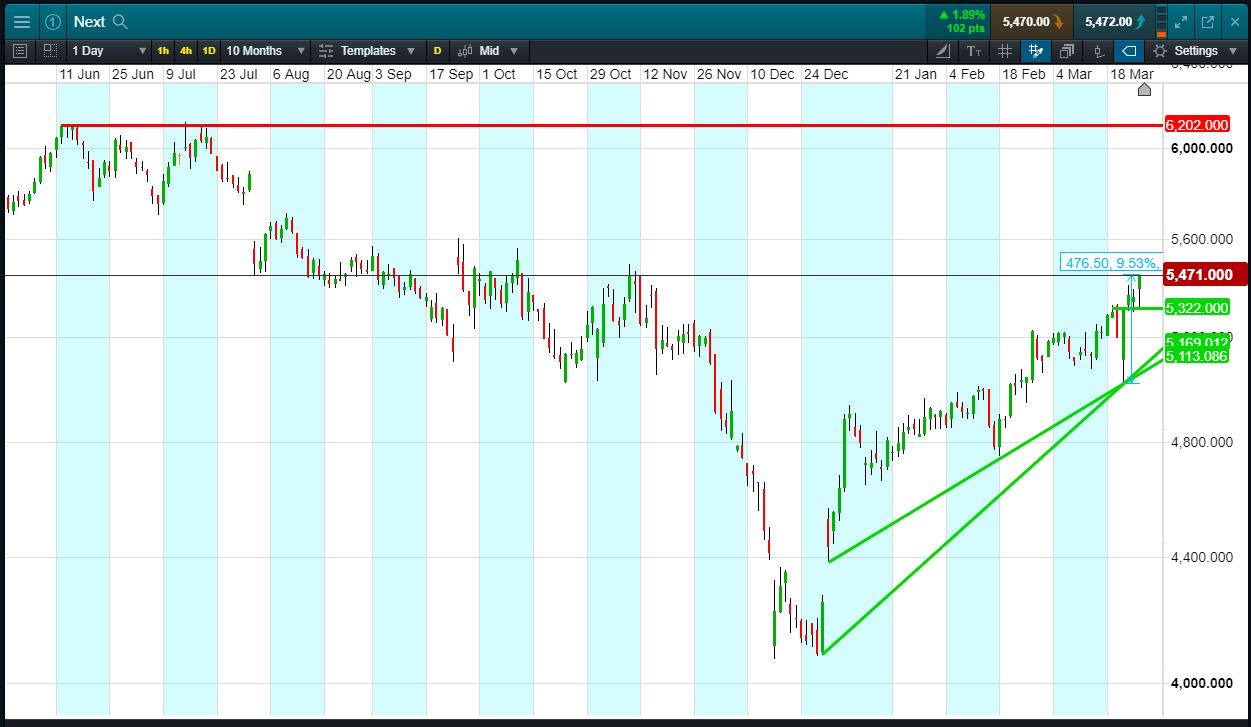The width and height of the screenshot is (1251, 727).
Task: Pop out chart into new window
Action: coord(1207,21)
